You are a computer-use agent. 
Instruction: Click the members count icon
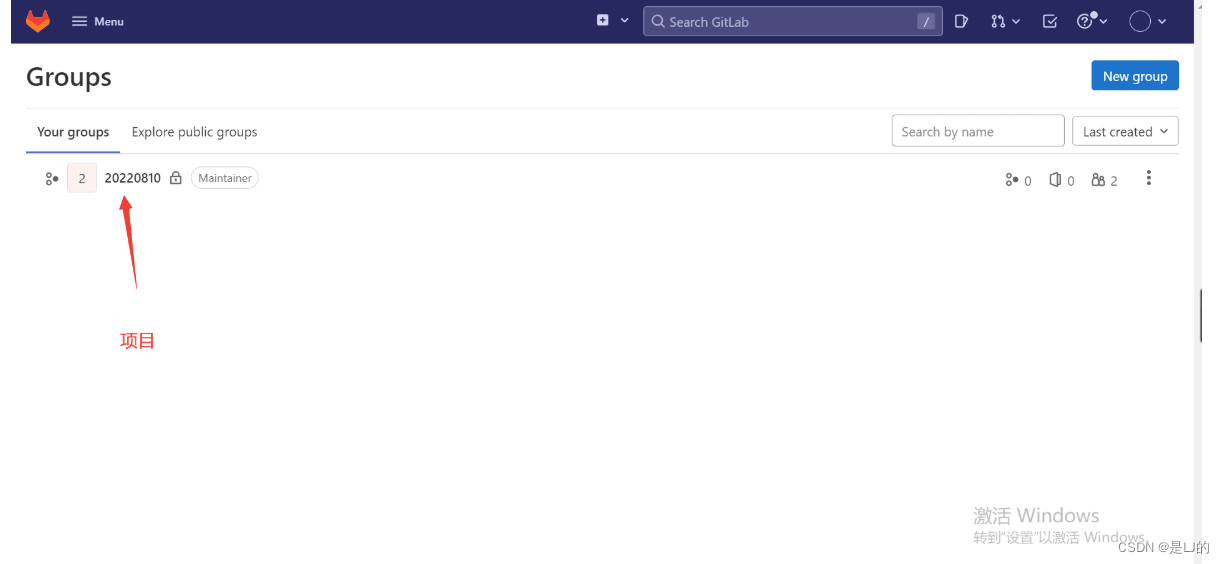point(1098,180)
